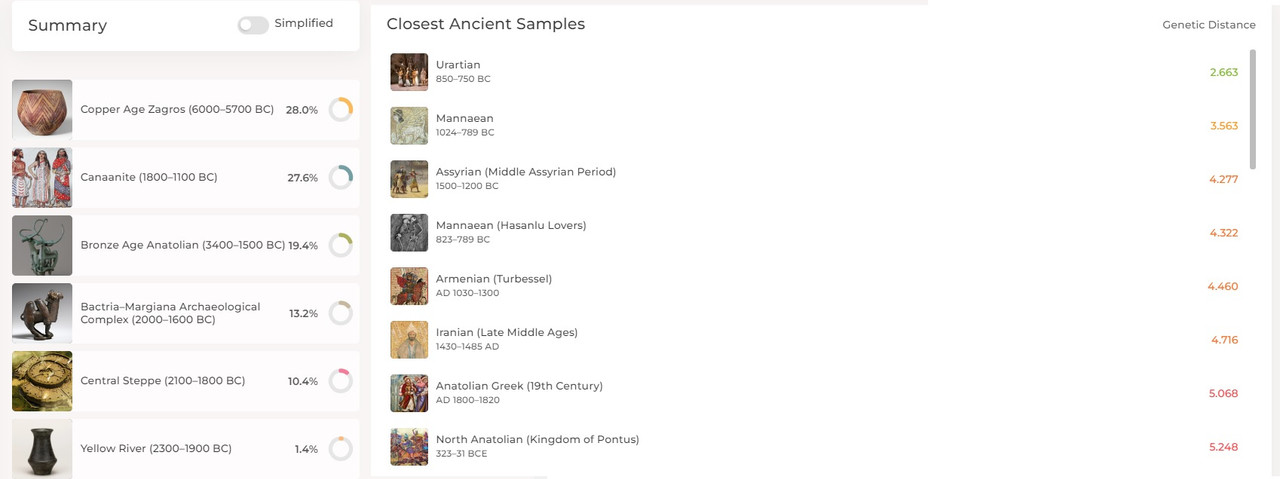Click the Bronze Age Anatolian ring chart

coord(341,245)
